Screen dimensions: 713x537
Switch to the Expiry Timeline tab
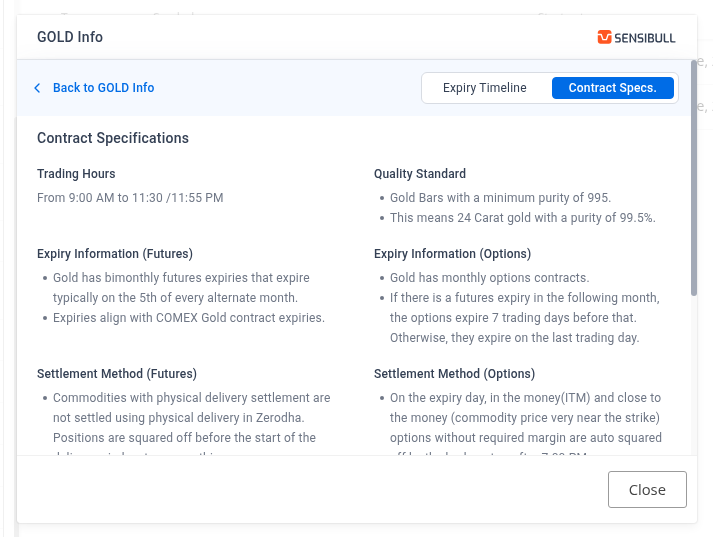484,88
